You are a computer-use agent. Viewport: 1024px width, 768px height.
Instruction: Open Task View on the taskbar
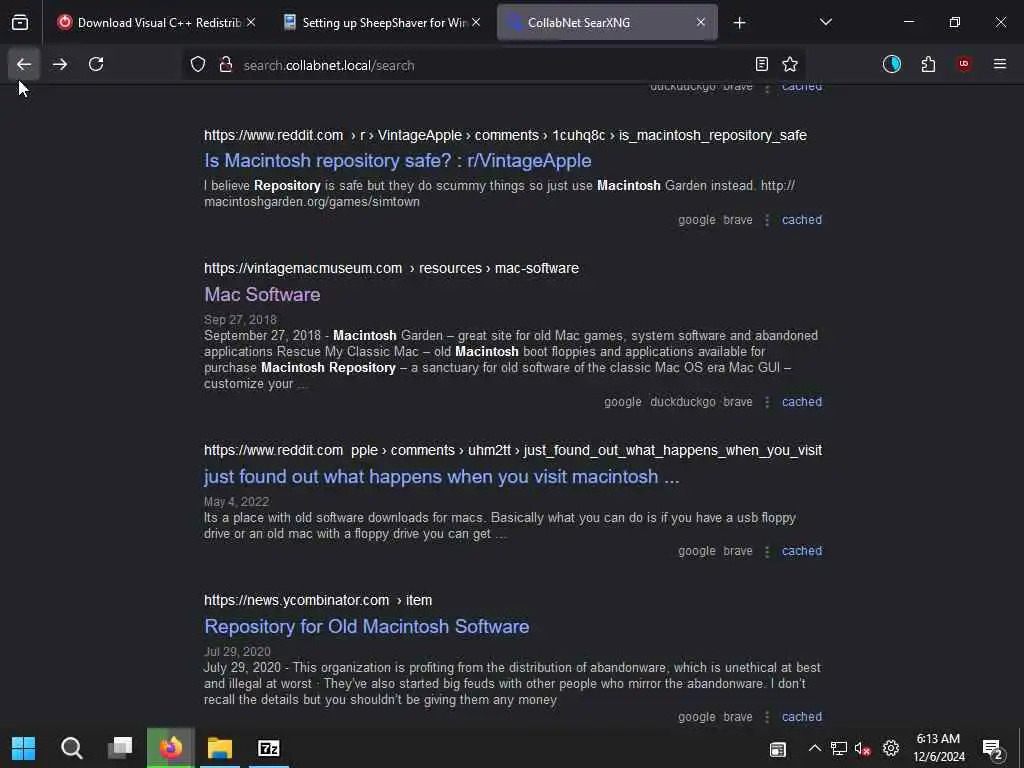[120, 748]
